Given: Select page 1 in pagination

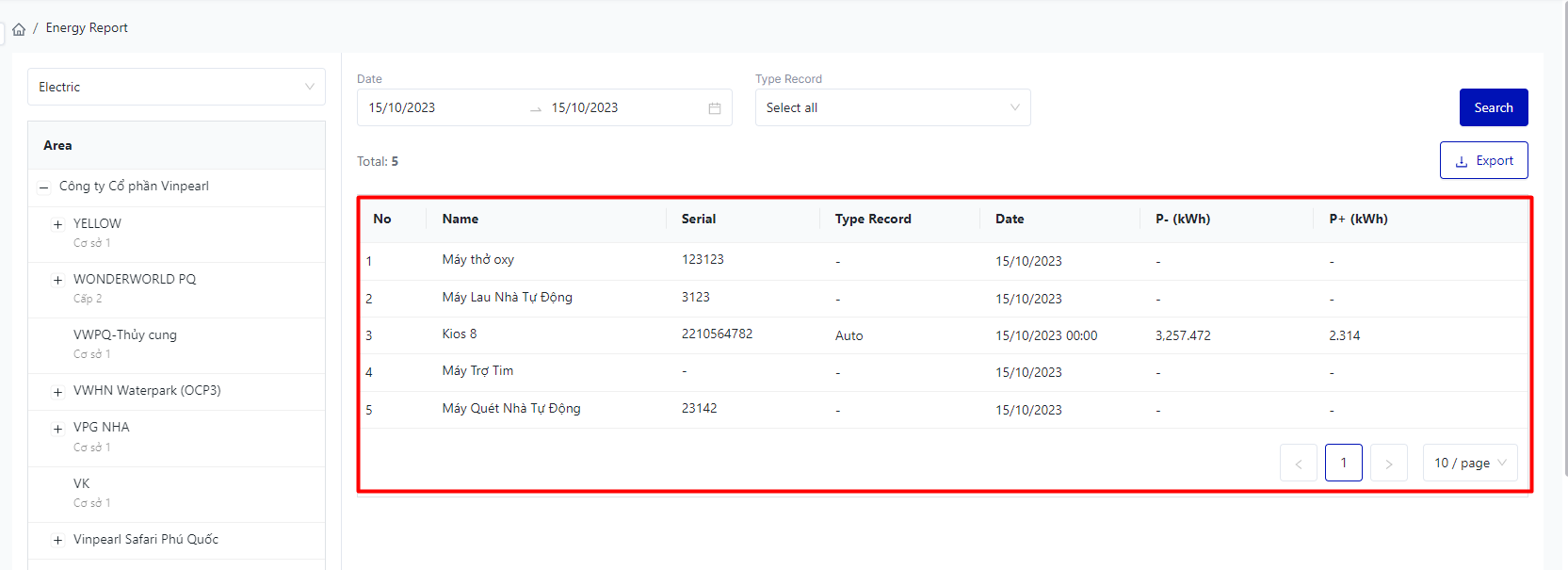Looking at the screenshot, I should [1343, 463].
